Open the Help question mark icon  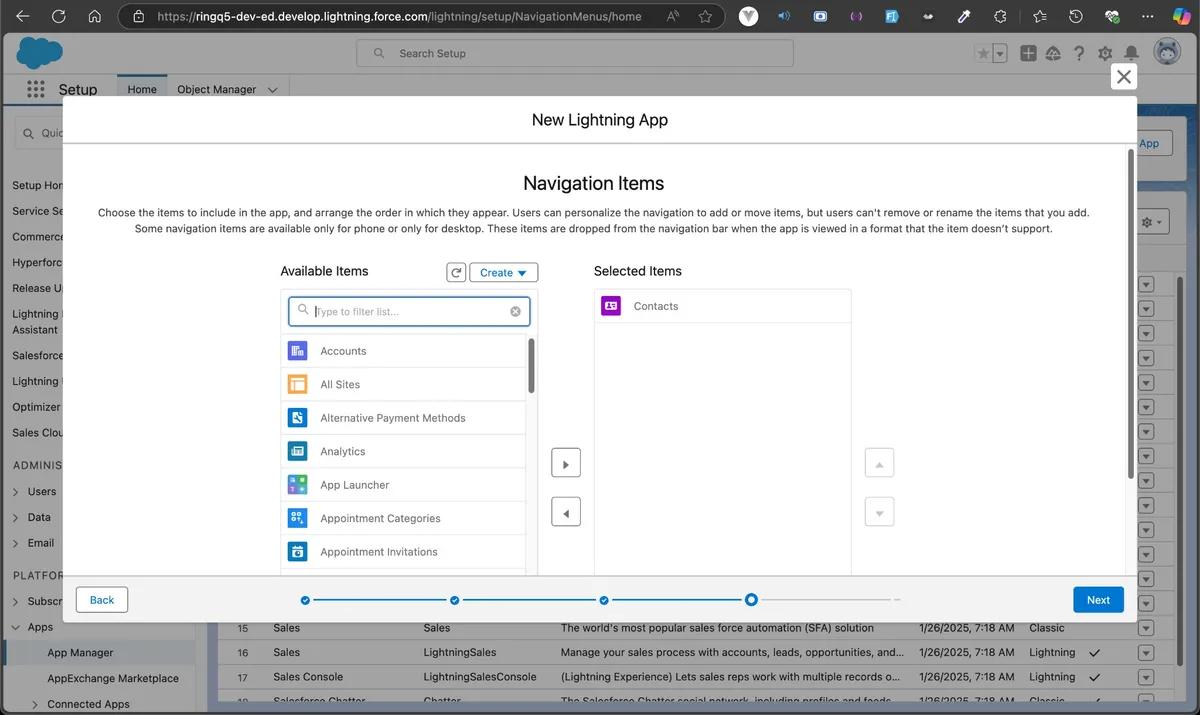[1079, 53]
